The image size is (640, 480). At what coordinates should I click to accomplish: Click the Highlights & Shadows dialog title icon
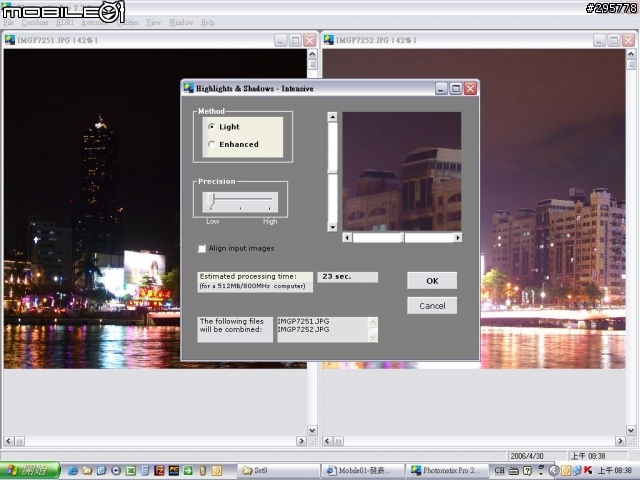[x=189, y=88]
